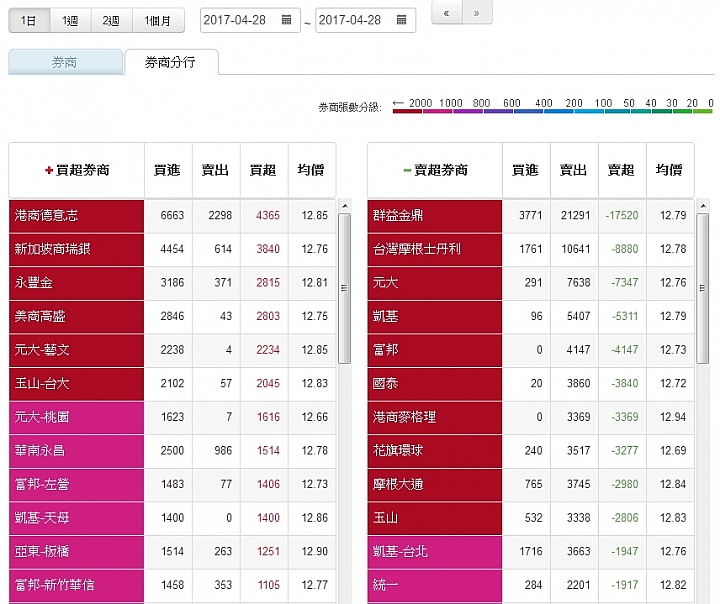
Task: Open the start date calendar icon
Action: click(x=287, y=20)
